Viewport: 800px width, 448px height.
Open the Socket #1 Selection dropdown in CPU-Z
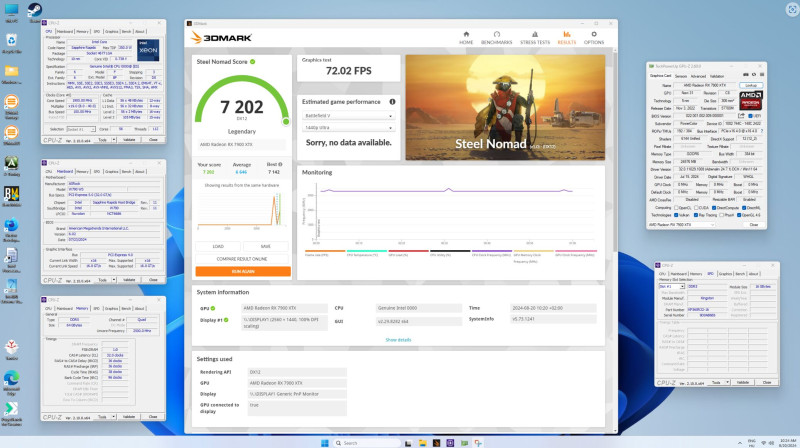tap(81, 129)
